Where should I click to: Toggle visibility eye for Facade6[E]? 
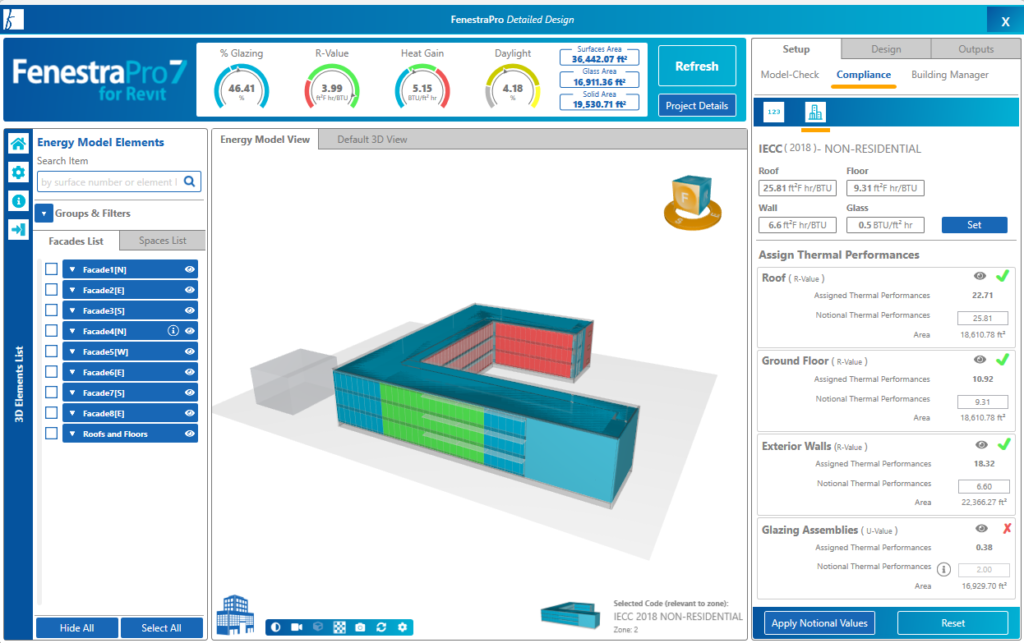click(x=189, y=372)
